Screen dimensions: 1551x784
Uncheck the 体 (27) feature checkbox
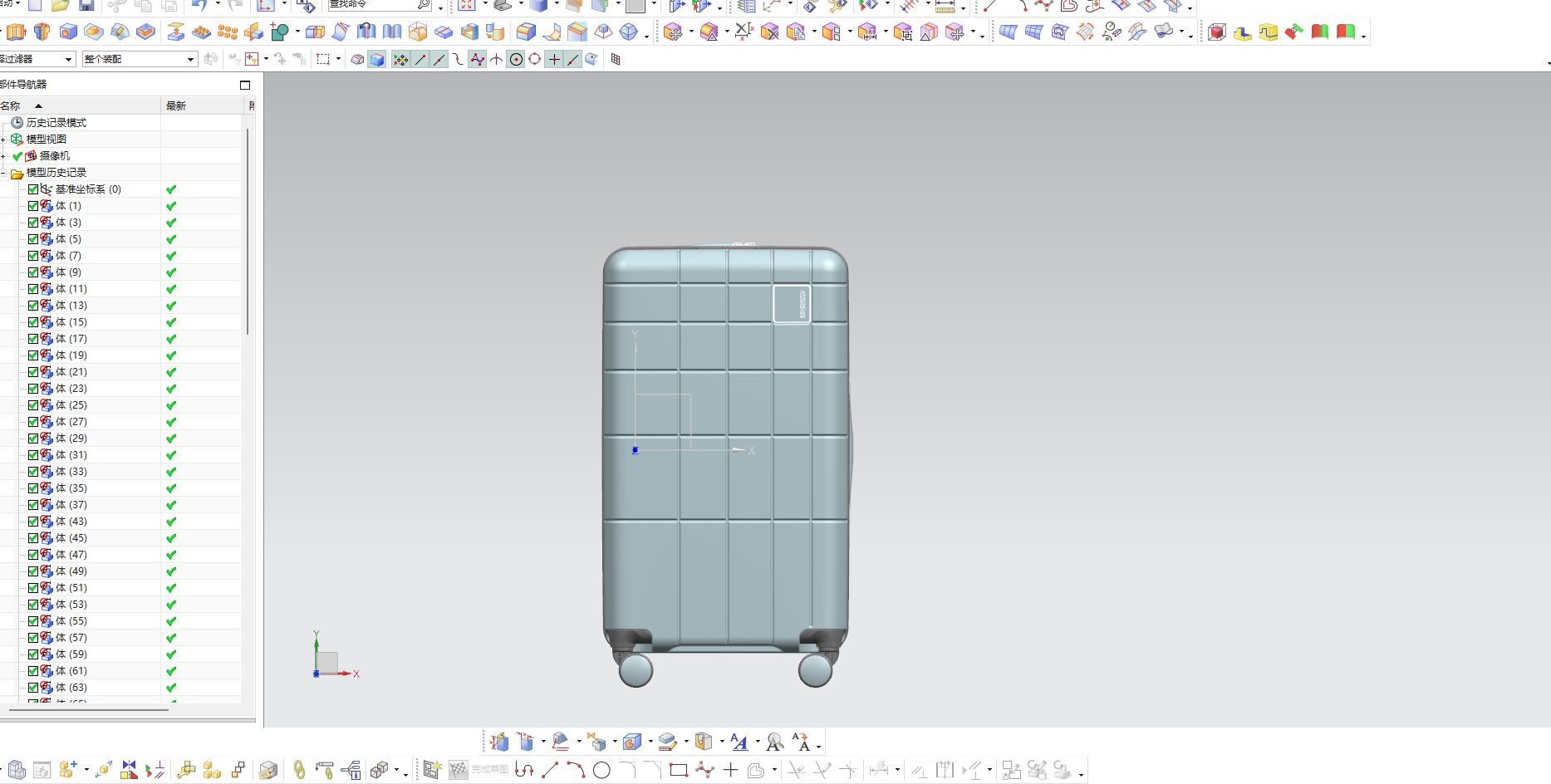coord(33,422)
